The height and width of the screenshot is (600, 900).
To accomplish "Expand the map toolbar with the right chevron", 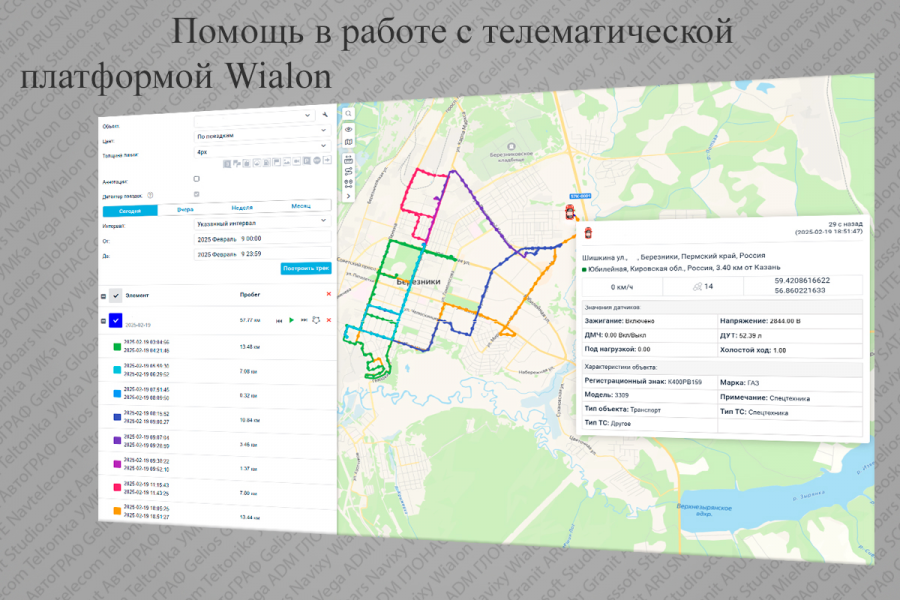I will tap(348, 196).
